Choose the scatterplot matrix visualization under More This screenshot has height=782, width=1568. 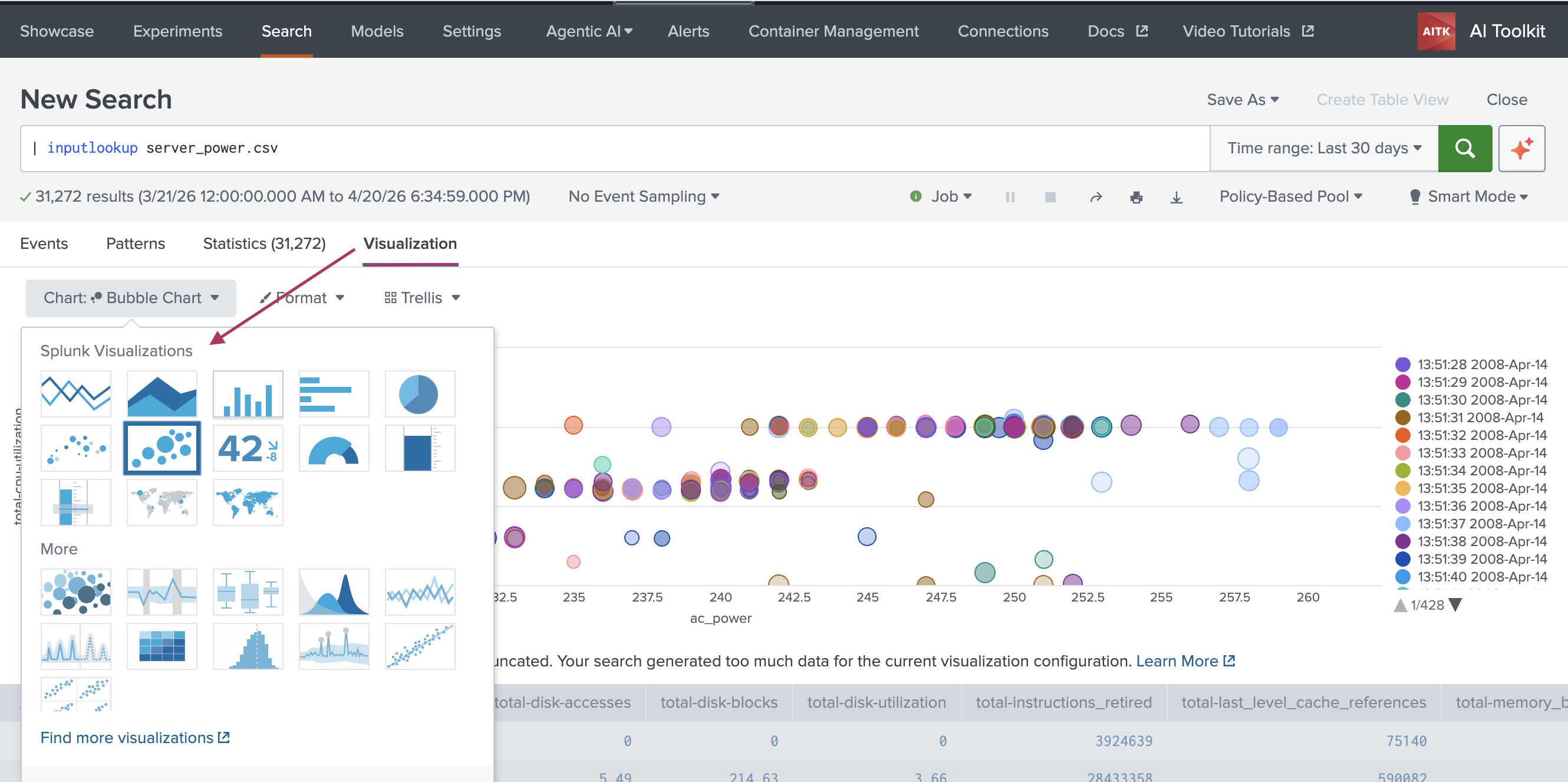coord(76,694)
